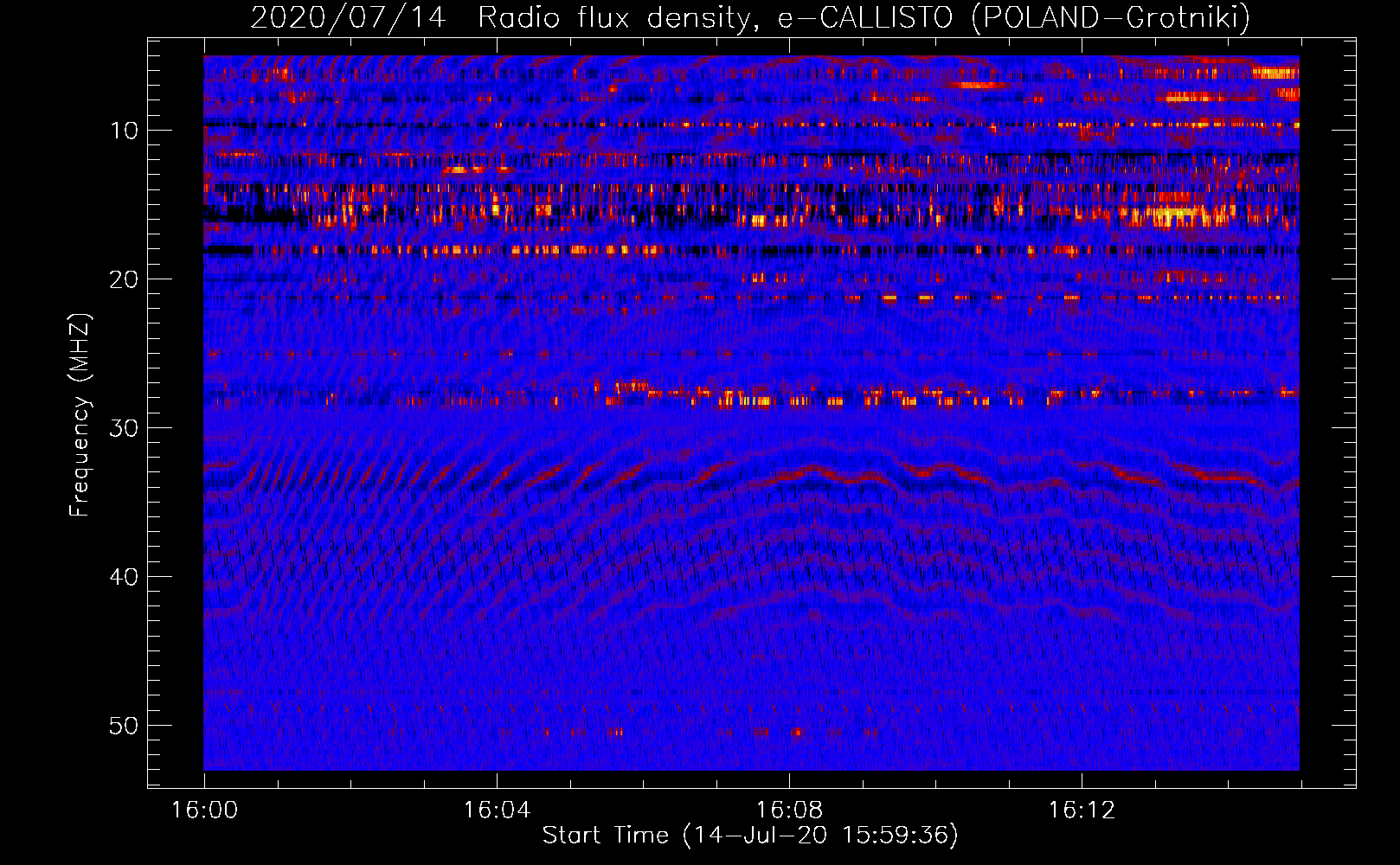
Task: Click the 30 MHz frequency tick label
Action: (x=125, y=428)
